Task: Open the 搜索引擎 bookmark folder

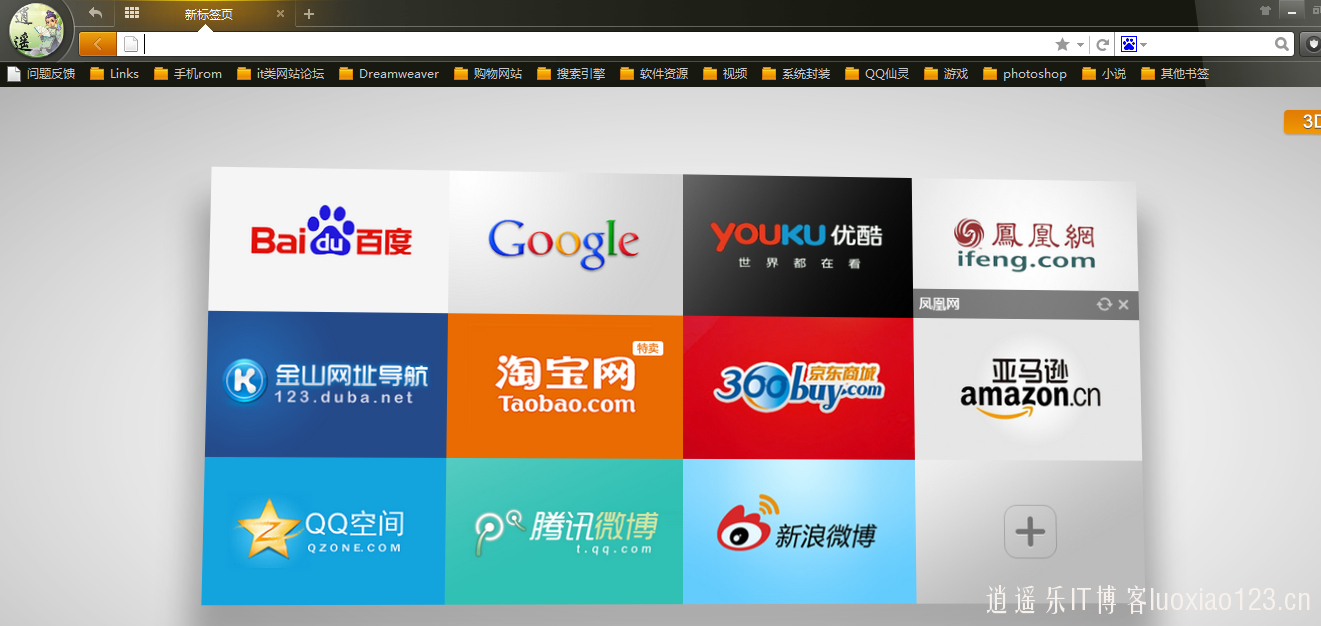Action: [x=570, y=73]
